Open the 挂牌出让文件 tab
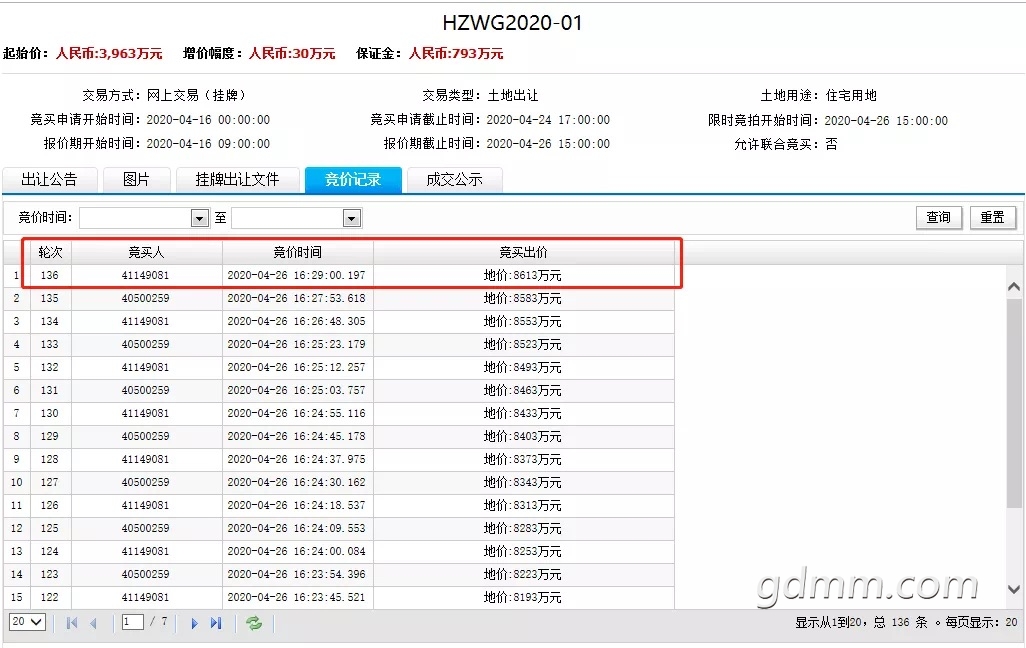 tap(238, 179)
